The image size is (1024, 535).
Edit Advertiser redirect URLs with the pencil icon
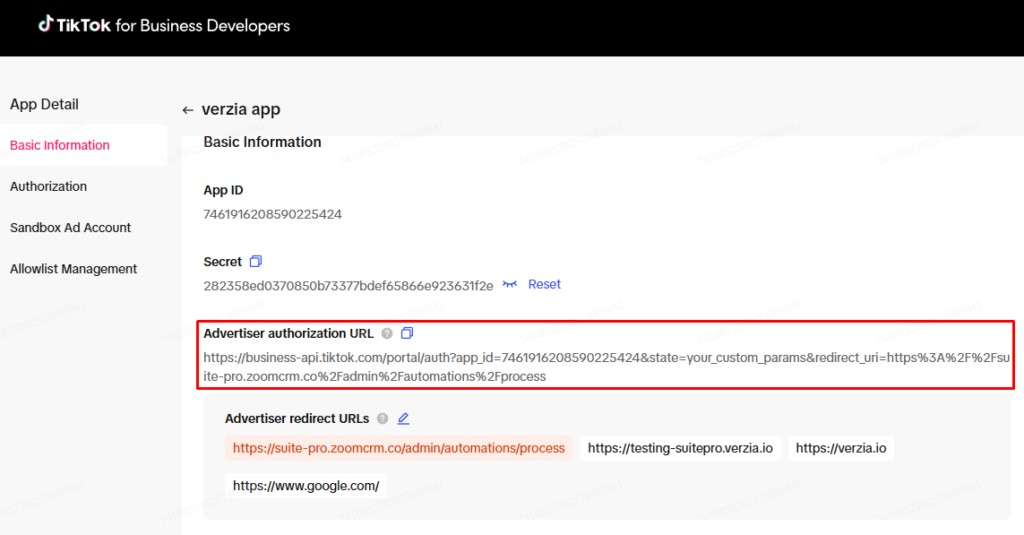click(403, 419)
